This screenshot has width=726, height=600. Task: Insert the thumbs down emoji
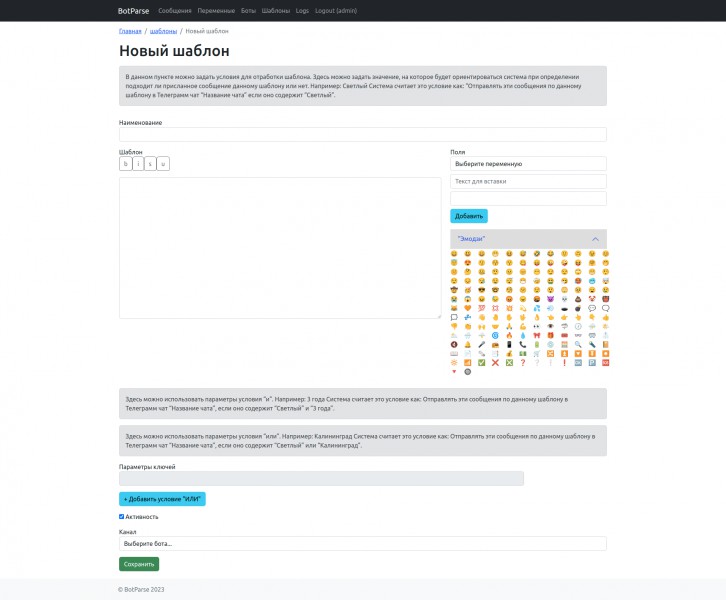pyautogui.click(x=454, y=326)
